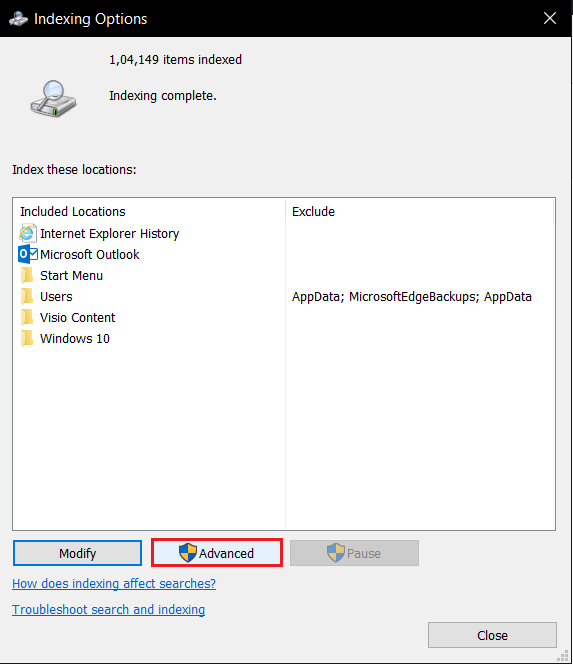Click the Users folder icon
Viewport: 573px width, 665px height.
[27, 296]
